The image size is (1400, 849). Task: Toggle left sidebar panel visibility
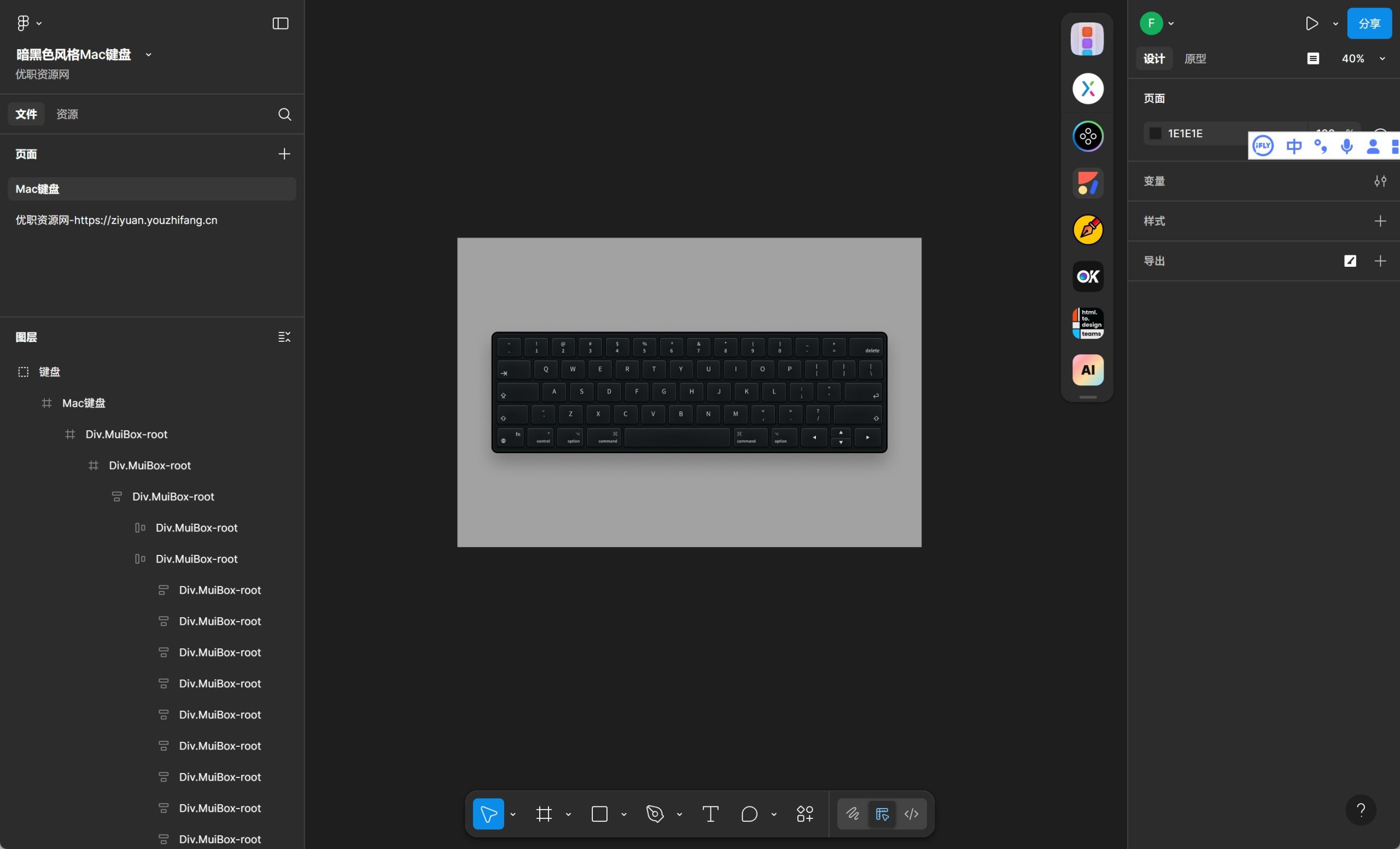(280, 24)
